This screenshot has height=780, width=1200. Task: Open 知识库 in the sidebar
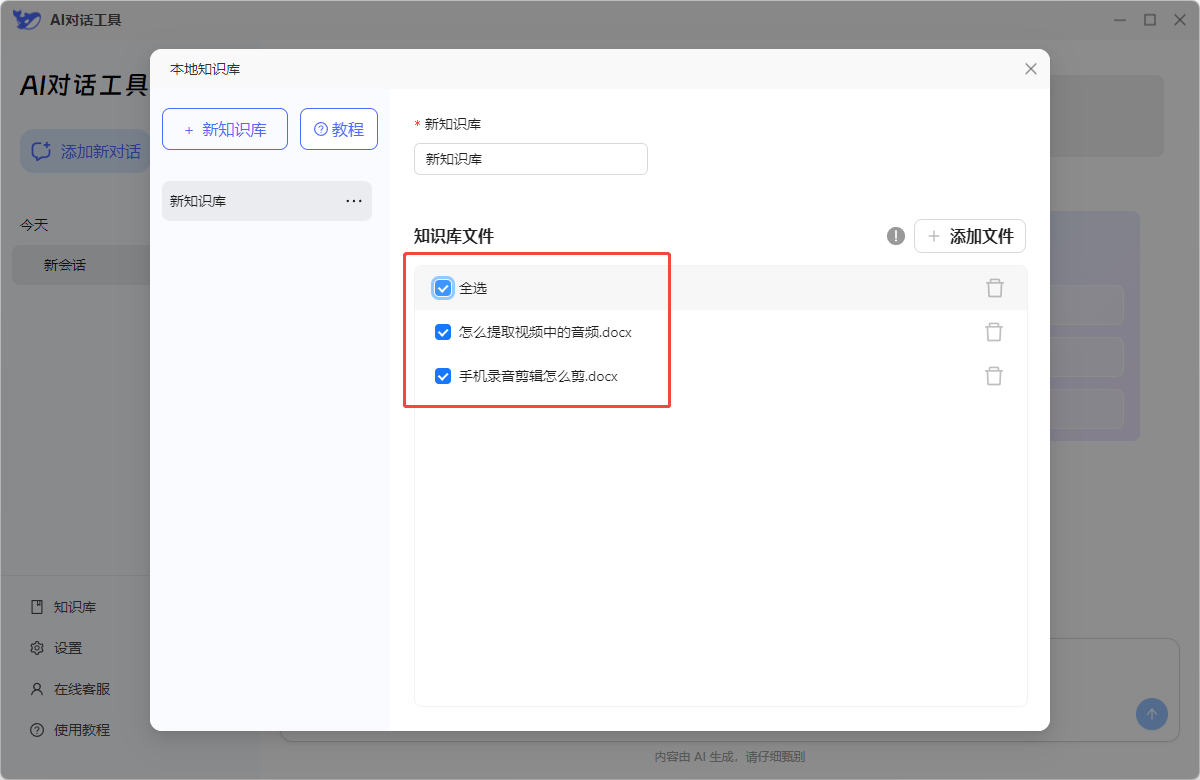point(64,607)
